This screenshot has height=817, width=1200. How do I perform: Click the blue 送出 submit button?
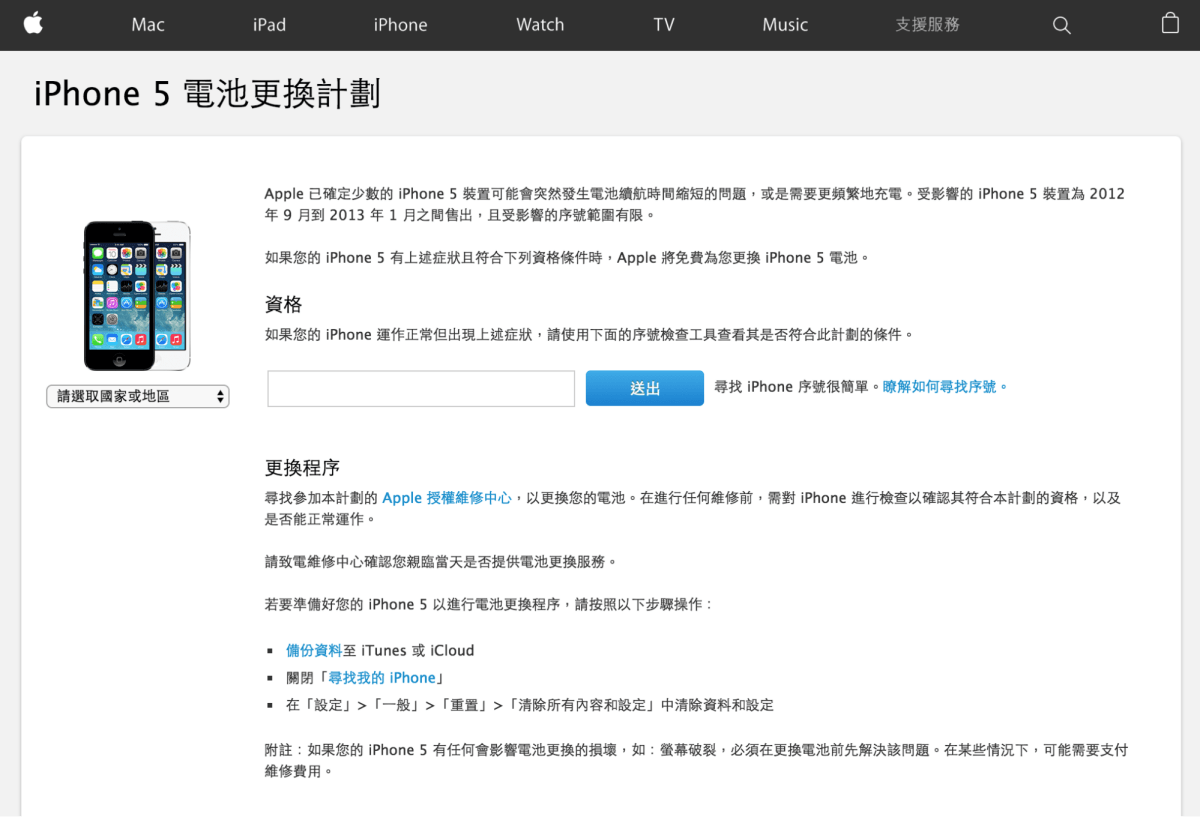(645, 388)
